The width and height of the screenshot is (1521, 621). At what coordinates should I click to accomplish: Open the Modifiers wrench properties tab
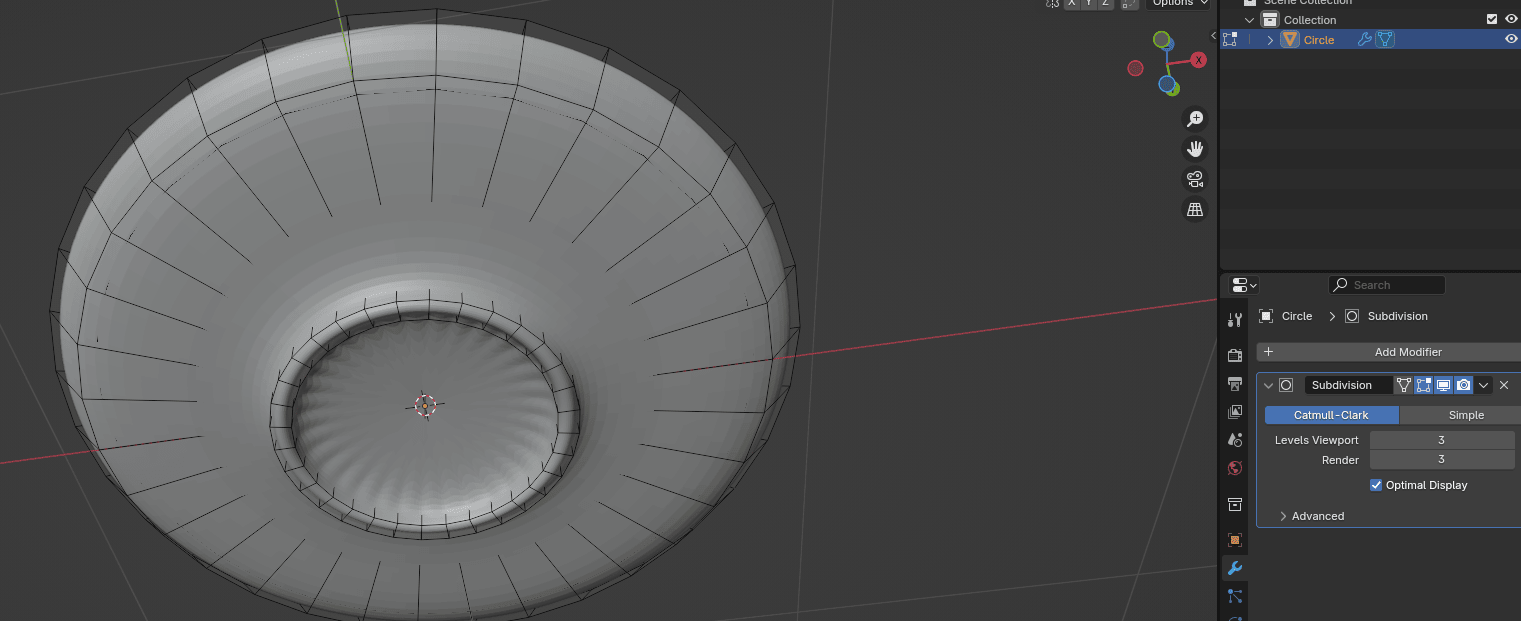pyautogui.click(x=1235, y=568)
